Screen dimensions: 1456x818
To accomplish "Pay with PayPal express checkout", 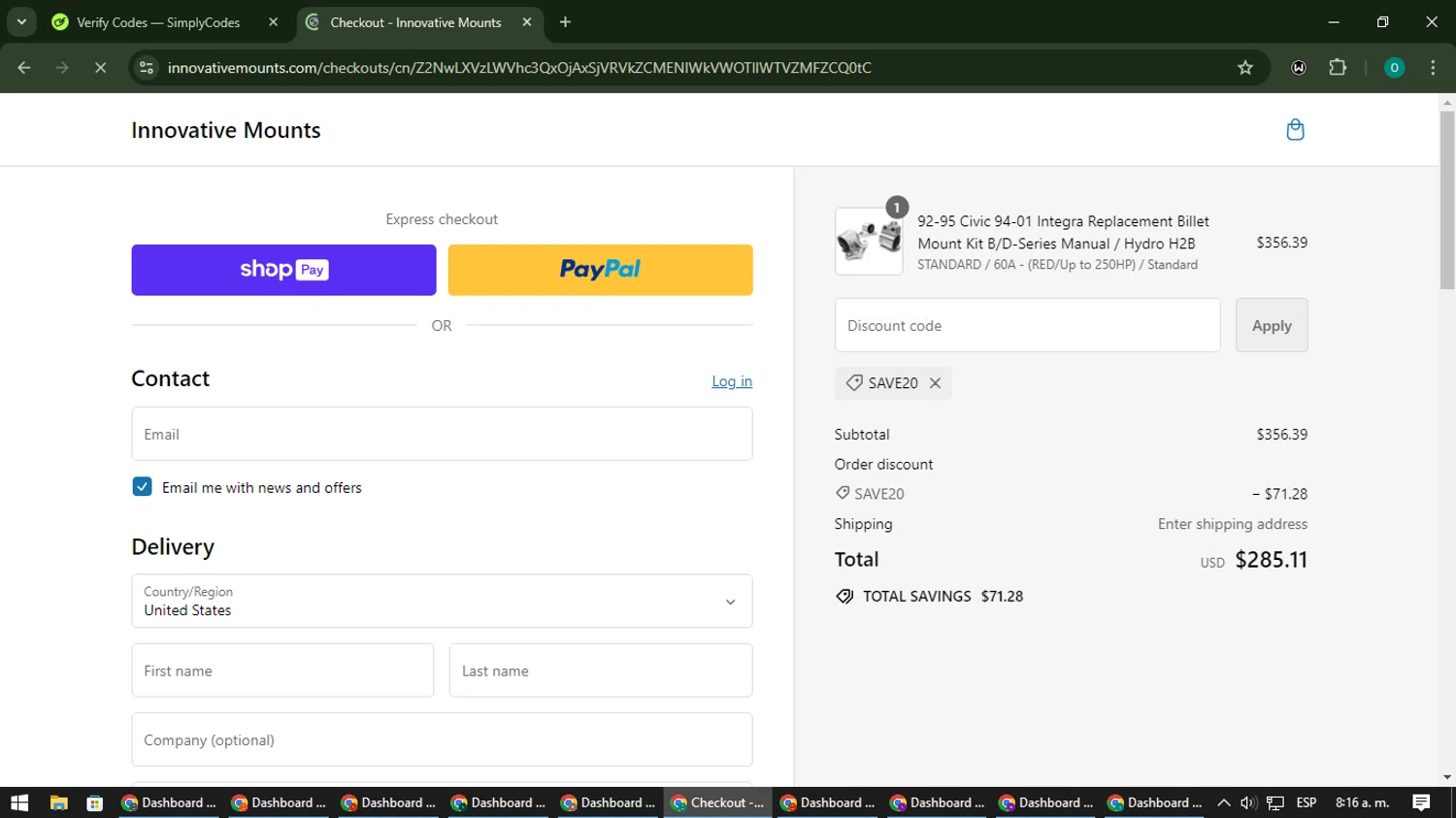I will [x=600, y=270].
